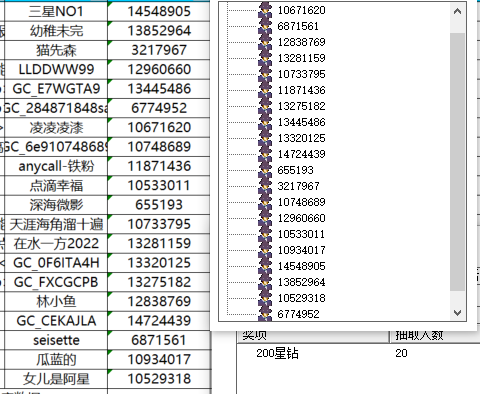This screenshot has width=480, height=394.
Task: Click the user icon beside 13320125
Action: point(265,138)
